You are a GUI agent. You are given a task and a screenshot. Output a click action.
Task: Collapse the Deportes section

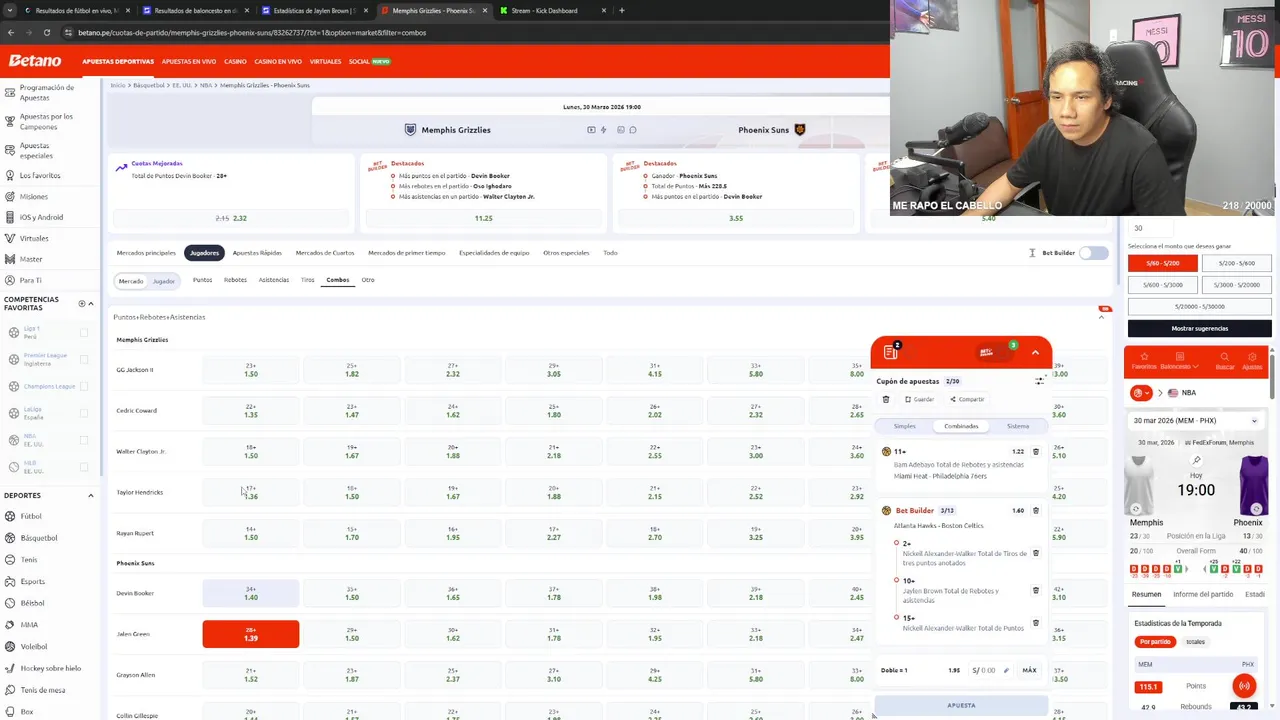91,496
